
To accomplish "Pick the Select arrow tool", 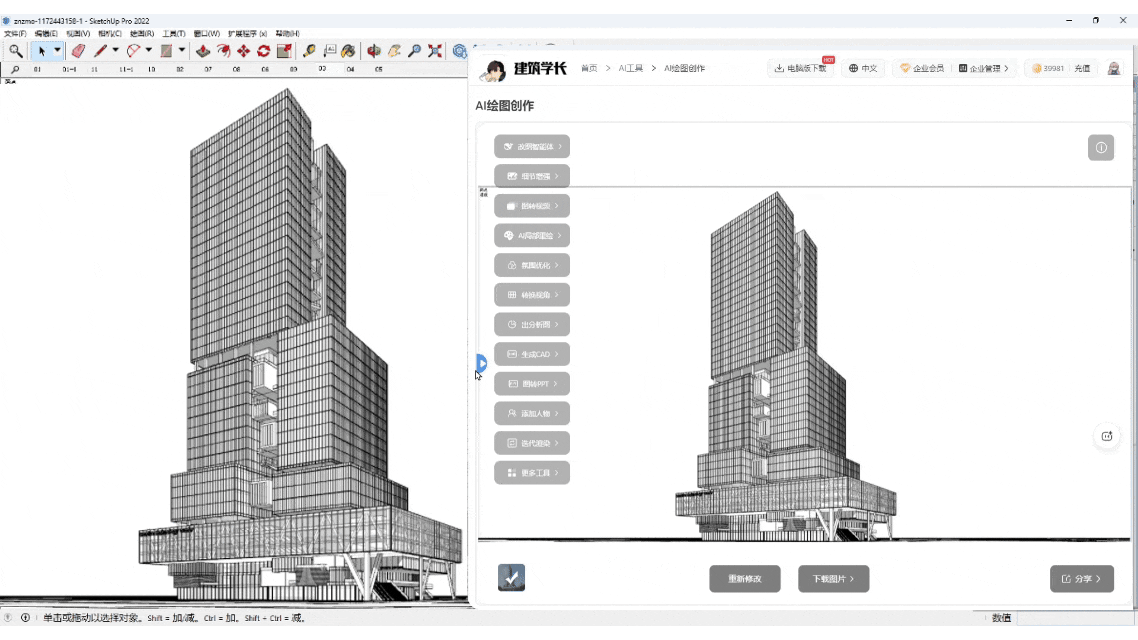I will 41,51.
